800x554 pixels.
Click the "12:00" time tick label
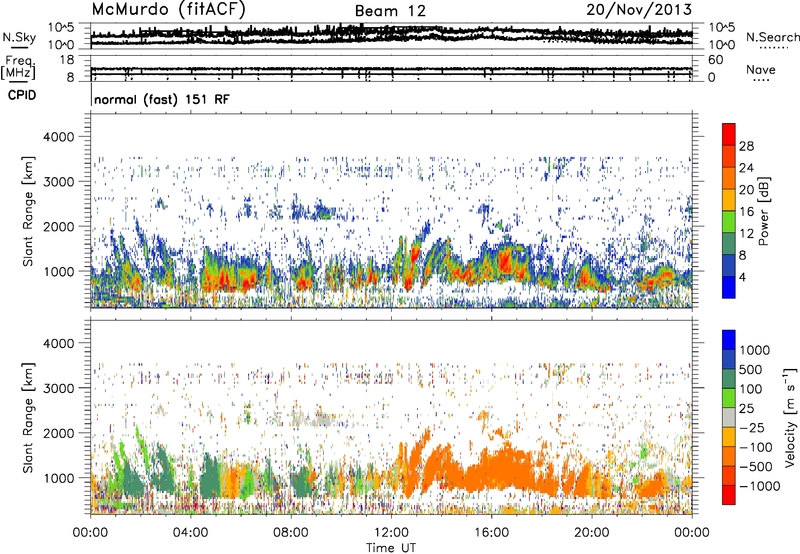[391, 533]
